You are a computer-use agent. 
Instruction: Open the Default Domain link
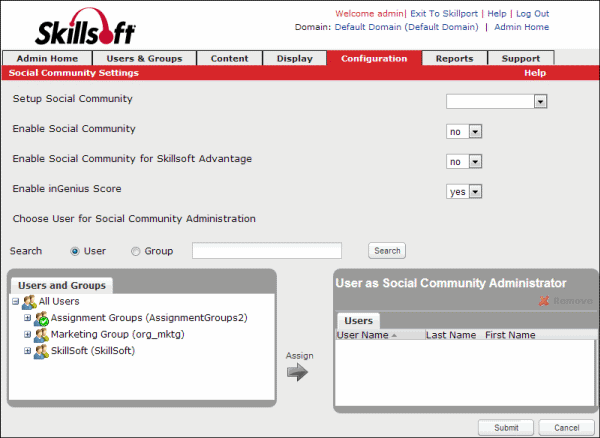coord(406,27)
